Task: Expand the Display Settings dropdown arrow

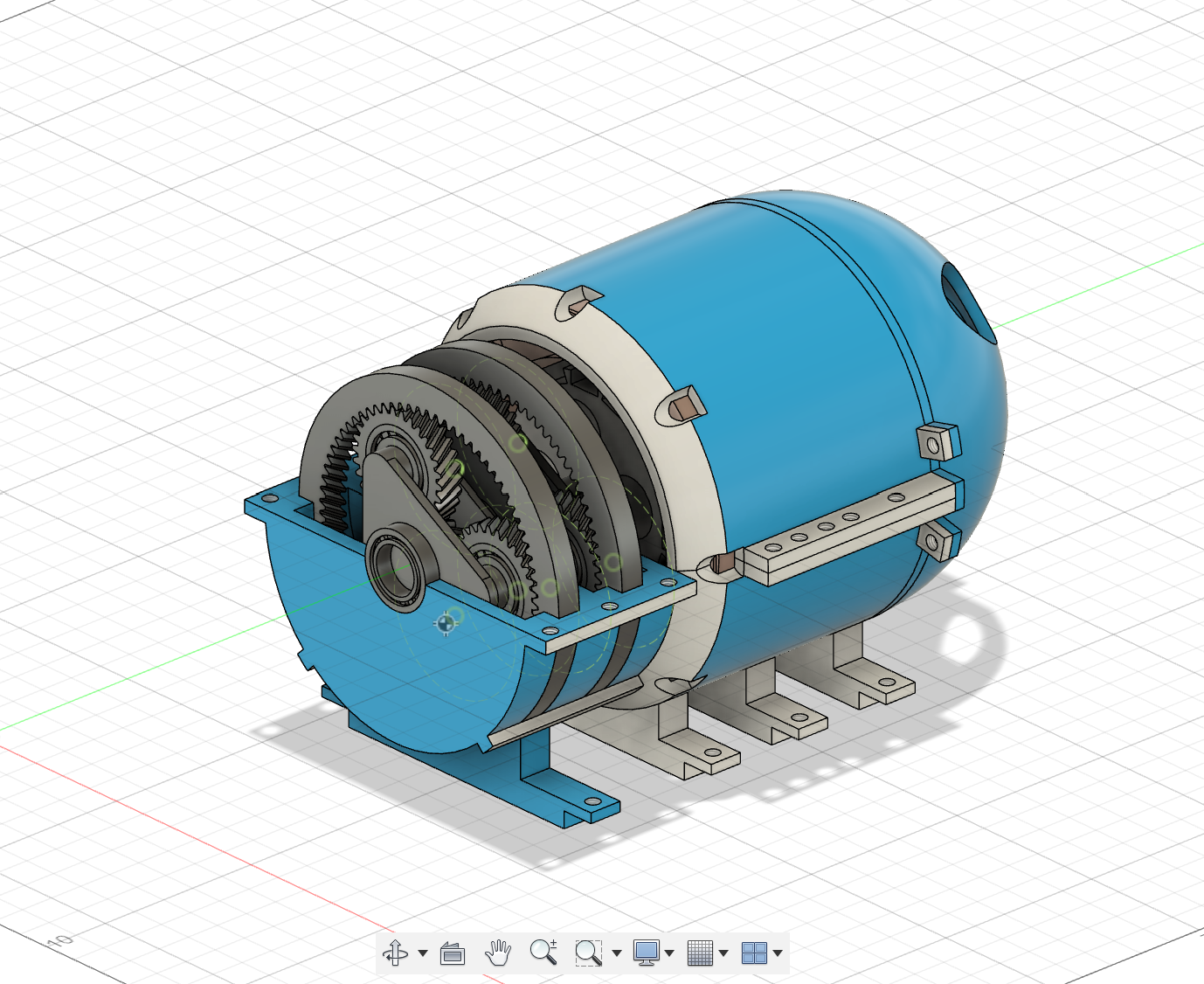Action: click(x=670, y=953)
